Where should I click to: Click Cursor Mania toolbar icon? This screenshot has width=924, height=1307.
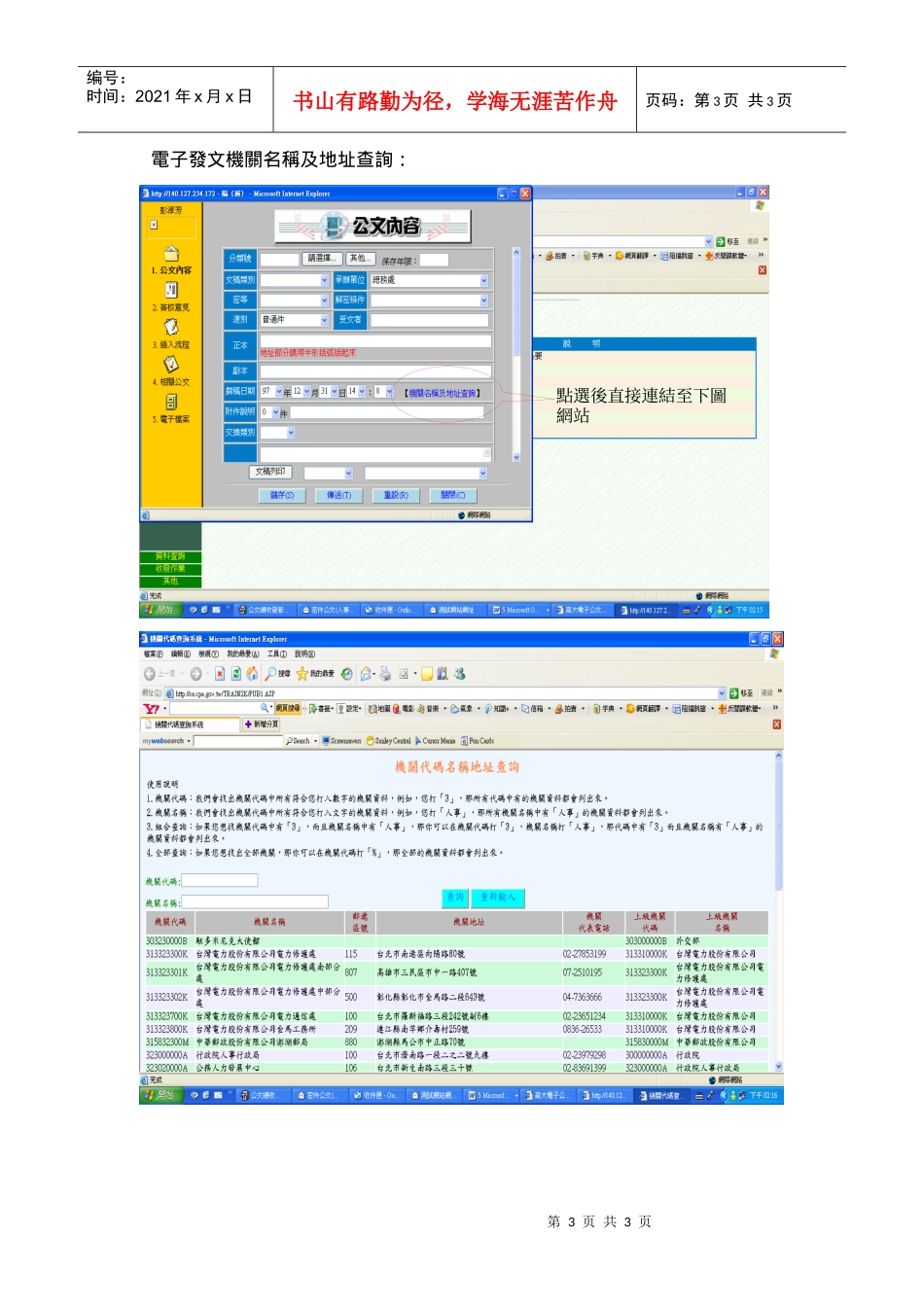coord(418,741)
